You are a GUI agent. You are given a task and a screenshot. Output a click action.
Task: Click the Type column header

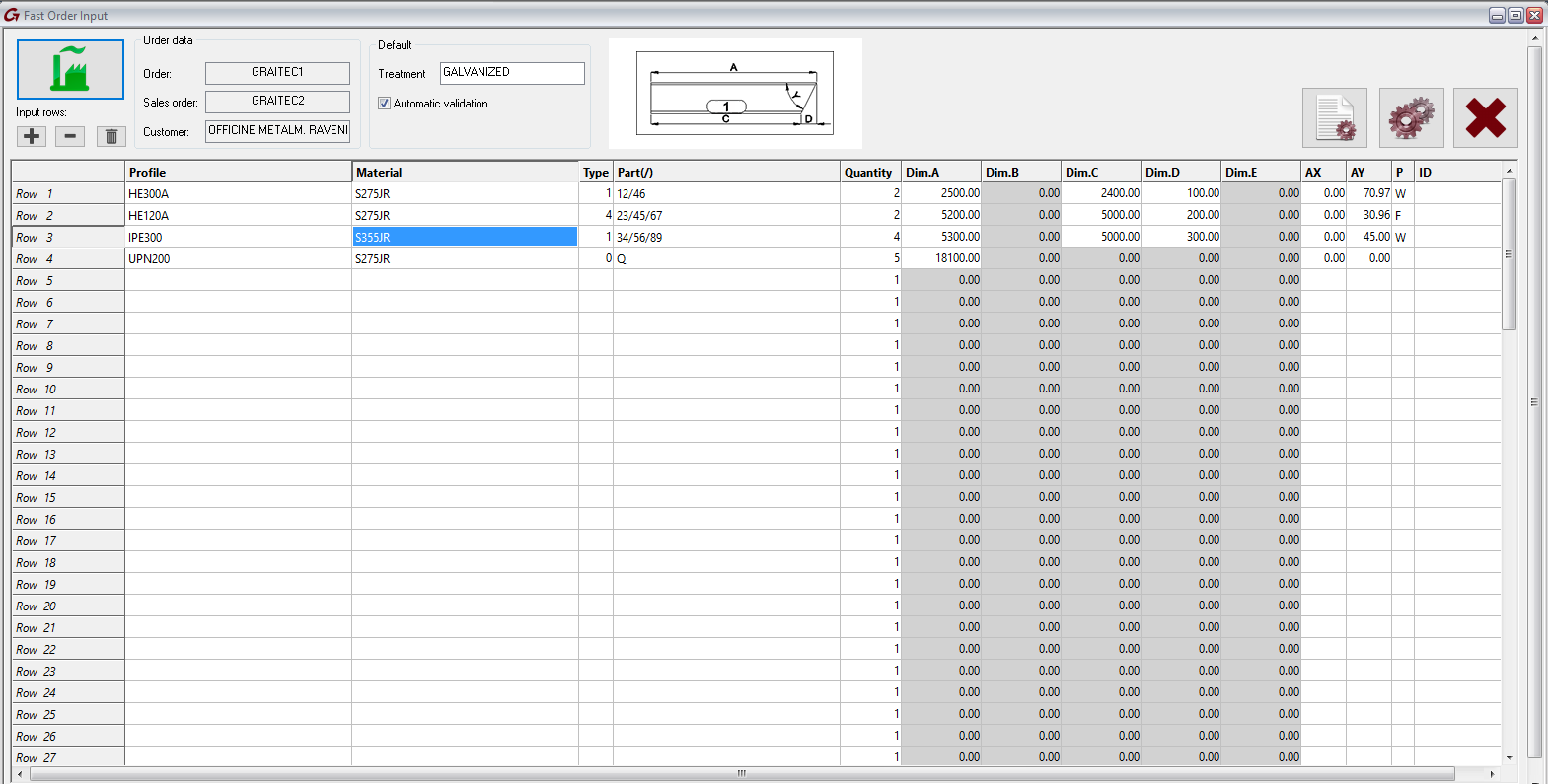click(x=596, y=172)
